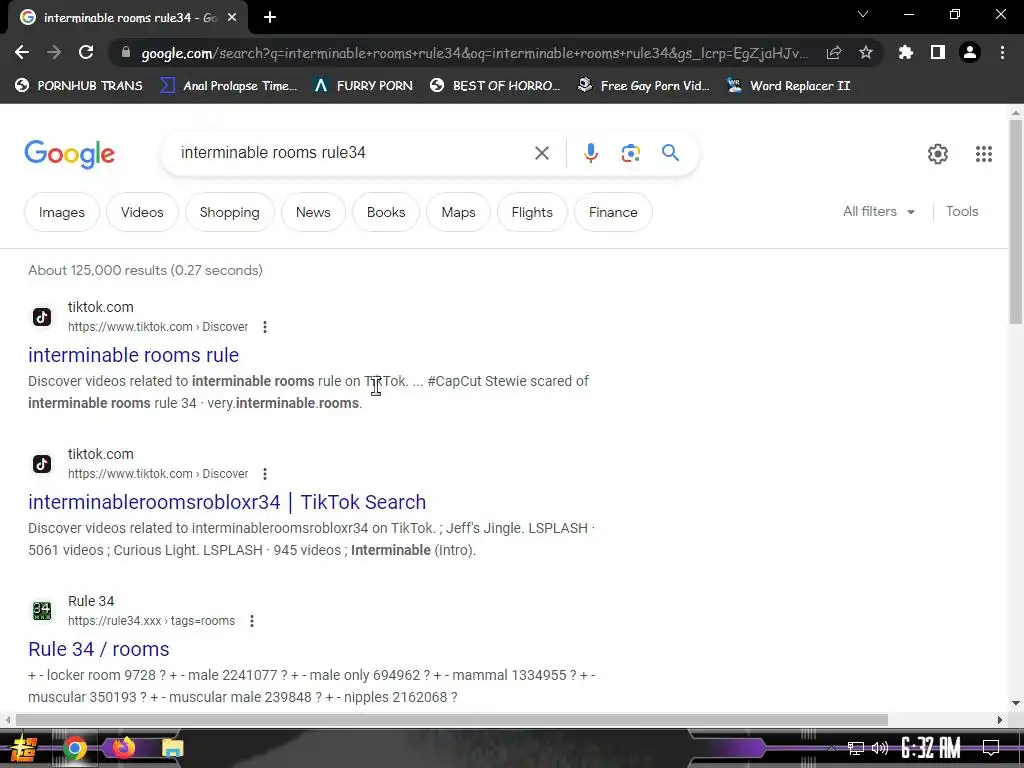This screenshot has height=768, width=1024.
Task: Click the first tiktok.com site name
Action: [x=101, y=307]
